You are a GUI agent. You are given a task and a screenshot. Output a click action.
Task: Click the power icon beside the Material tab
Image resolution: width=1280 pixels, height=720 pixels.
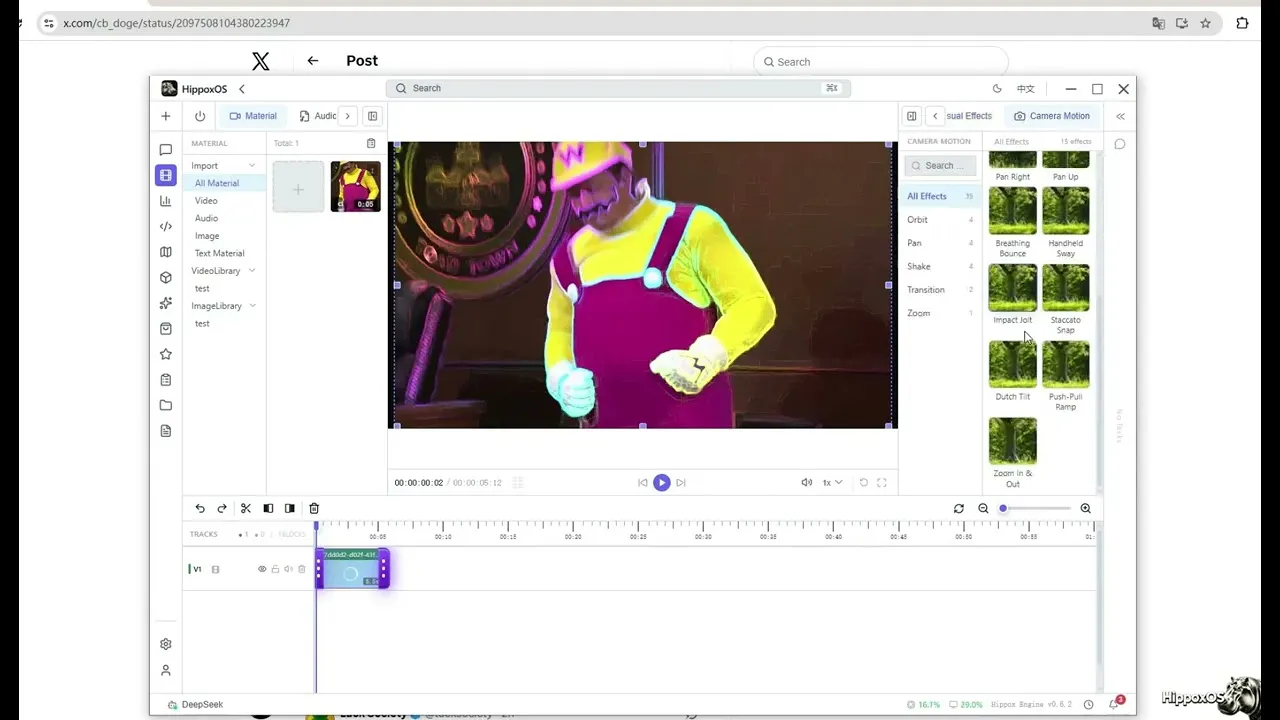200,116
